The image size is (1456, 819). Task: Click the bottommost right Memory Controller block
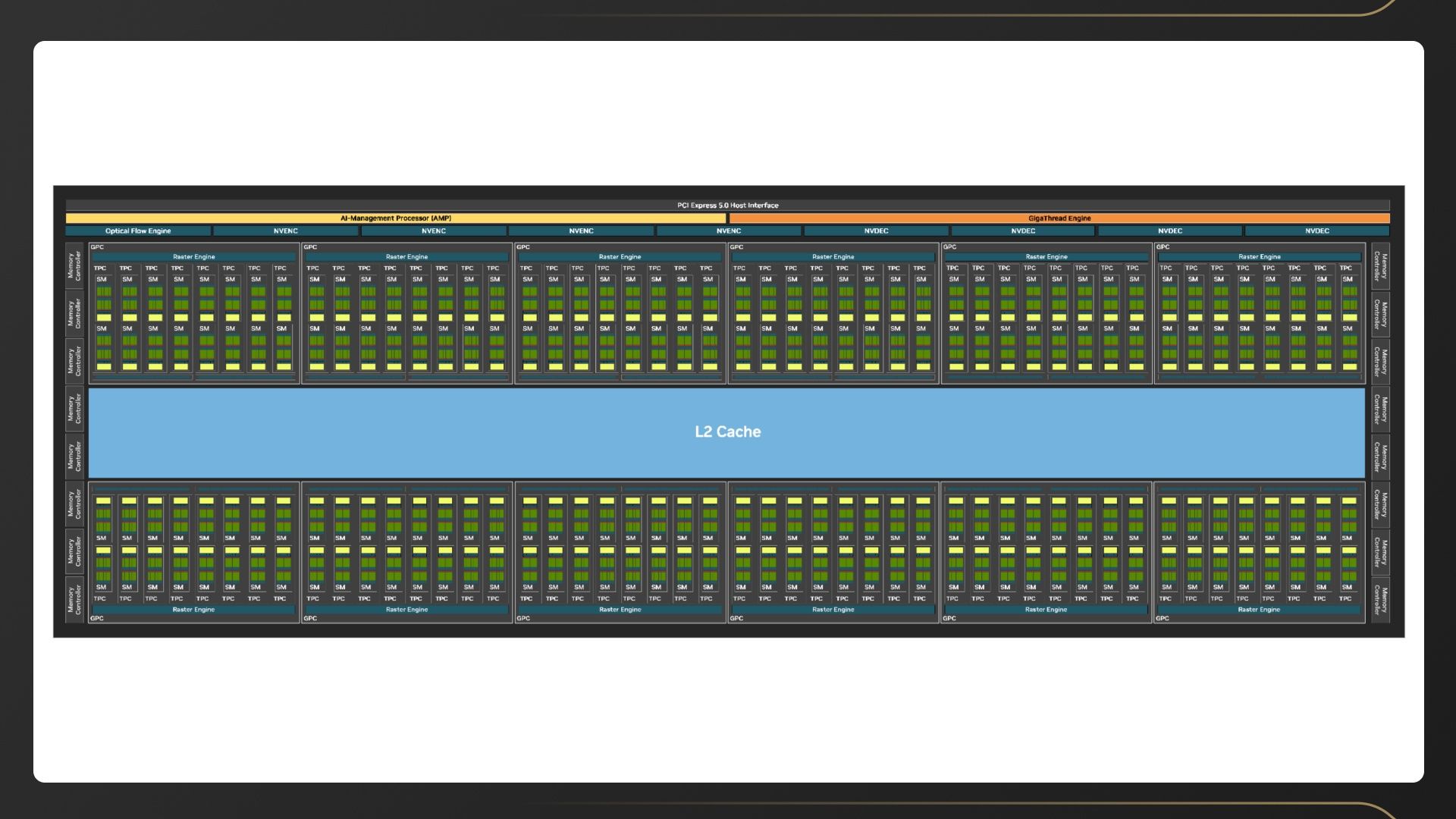tap(1380, 599)
